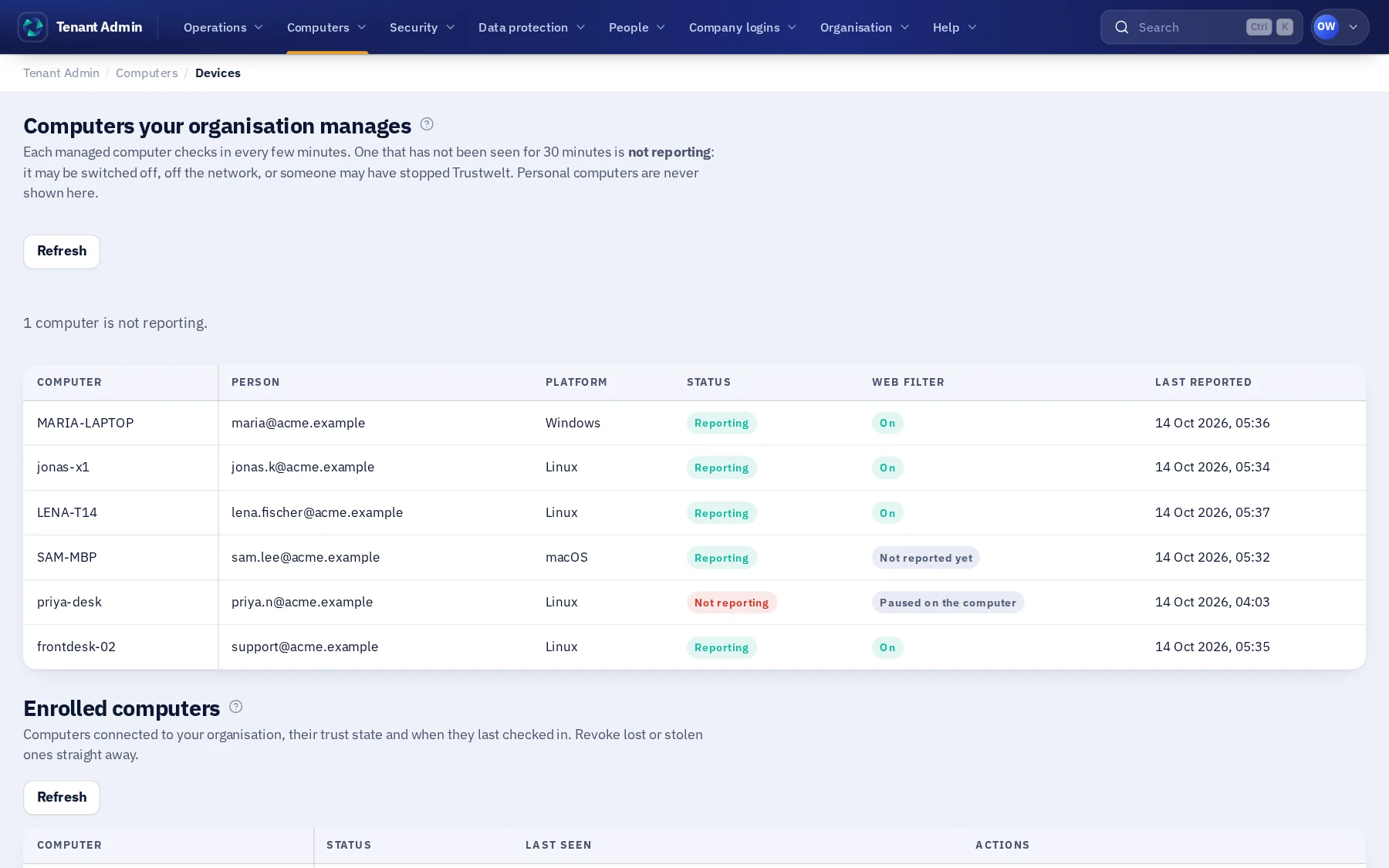Click the Tenant Admin logo icon
This screenshot has height=868, width=1389.
(33, 27)
